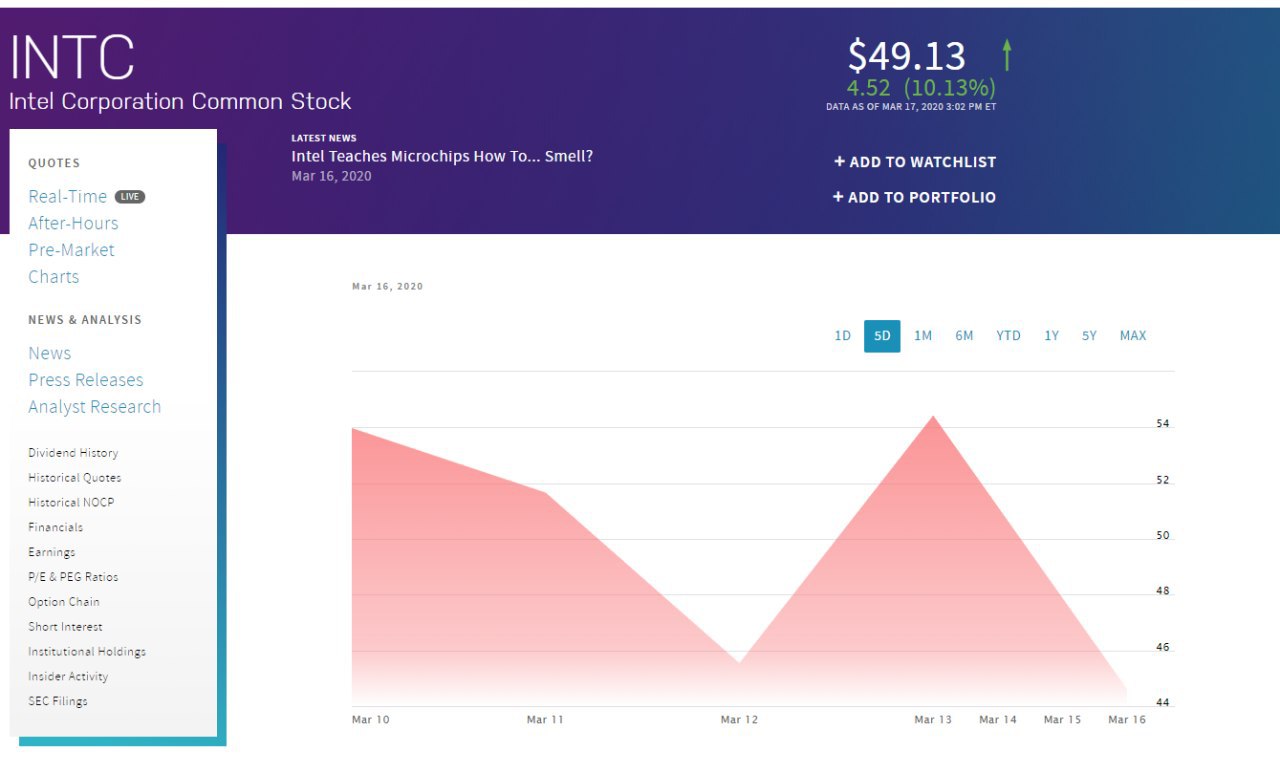Viewport: 1280px width, 773px height.
Task: Switch chart to 1D range
Action: pos(842,336)
